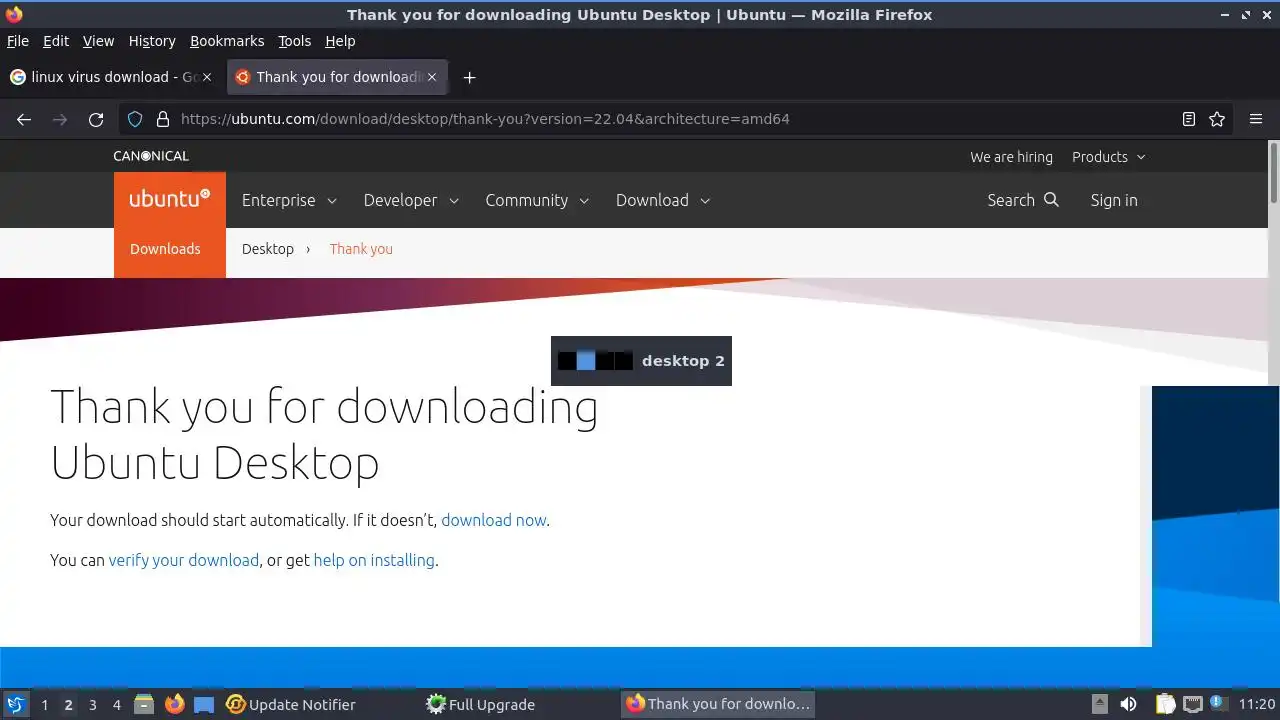Expand the Developer navigation dropdown
This screenshot has width=1280, height=720.
point(411,200)
